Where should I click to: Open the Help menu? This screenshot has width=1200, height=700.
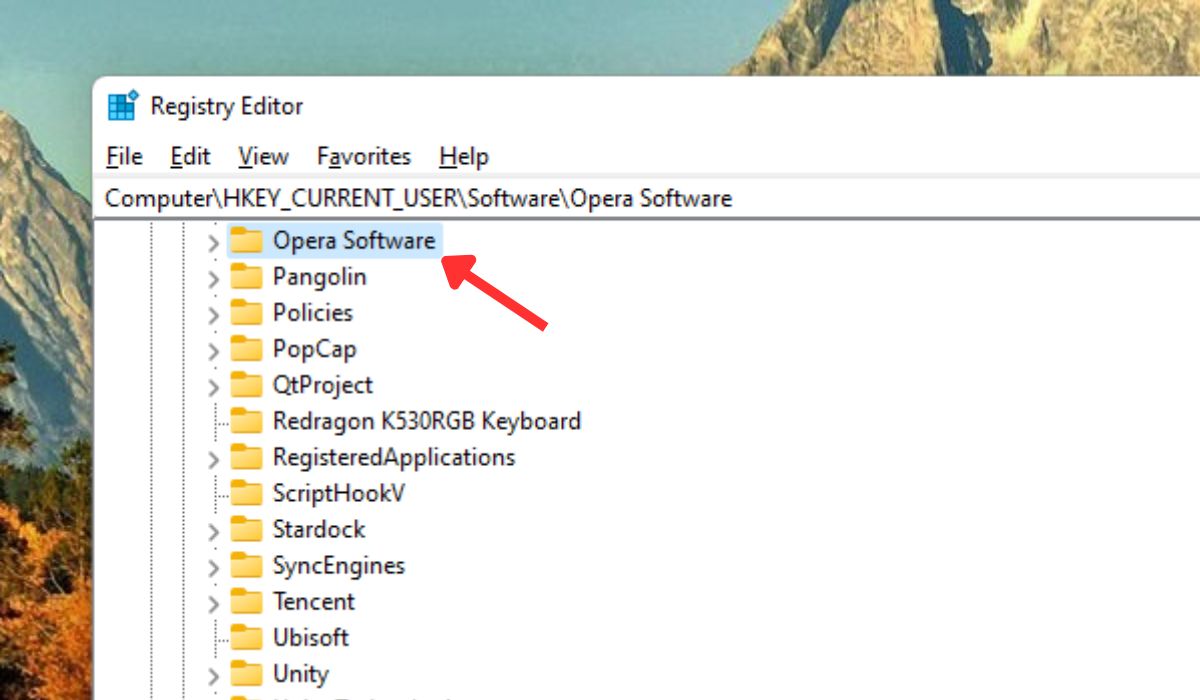(x=463, y=156)
